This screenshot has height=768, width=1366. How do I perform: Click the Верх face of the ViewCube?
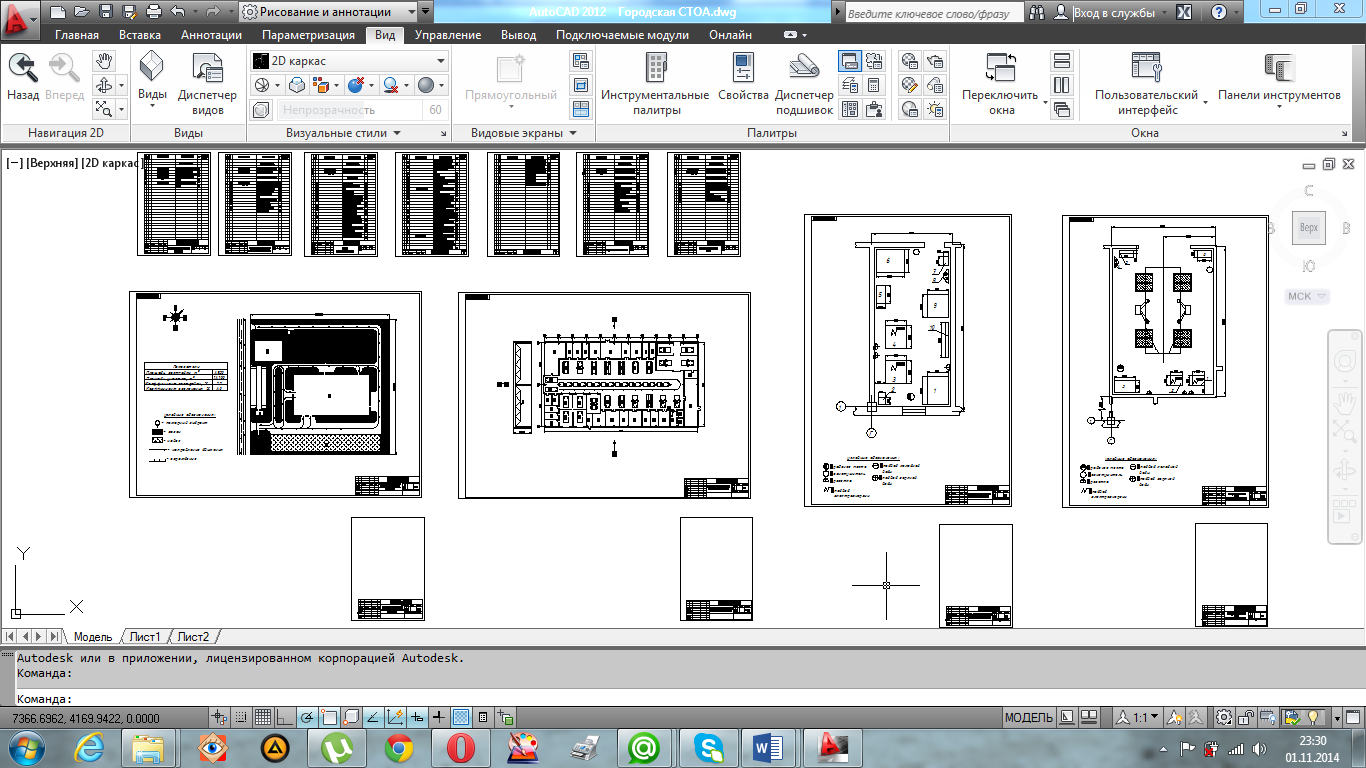pyautogui.click(x=1309, y=228)
